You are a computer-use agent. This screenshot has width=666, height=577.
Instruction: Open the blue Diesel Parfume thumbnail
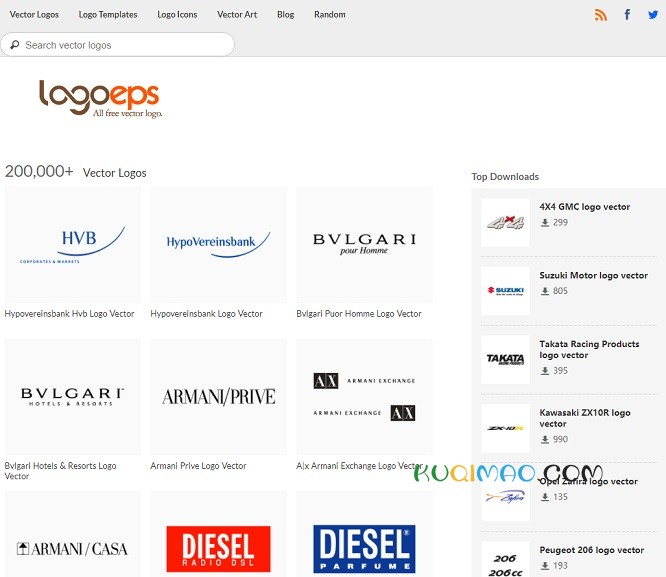[x=364, y=535]
